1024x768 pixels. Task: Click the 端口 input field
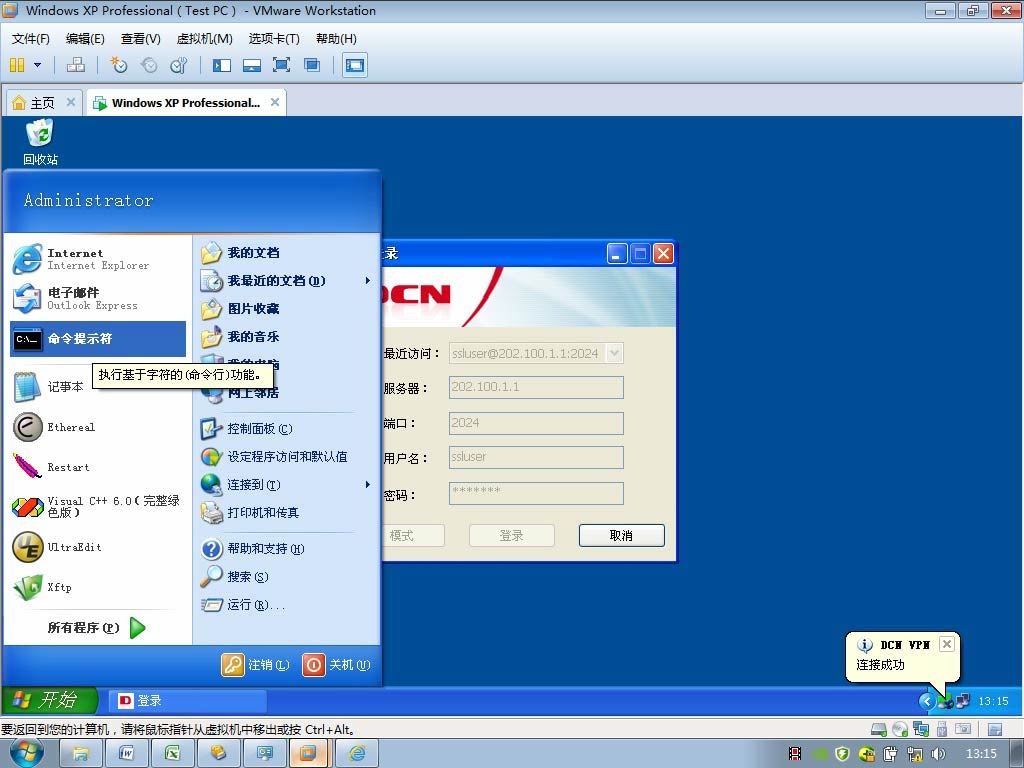click(536, 423)
